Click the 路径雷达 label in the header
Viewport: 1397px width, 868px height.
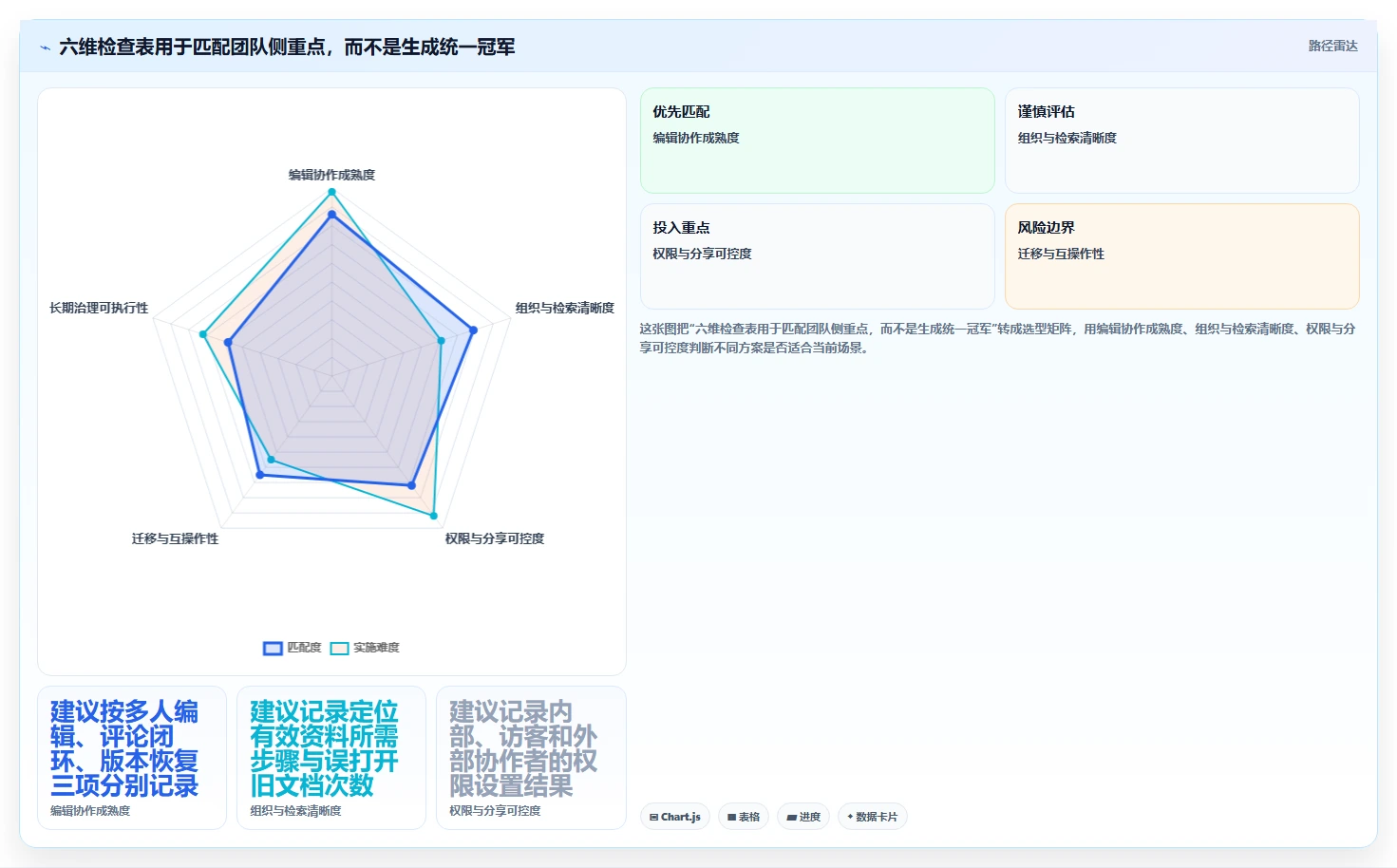[x=1332, y=46]
